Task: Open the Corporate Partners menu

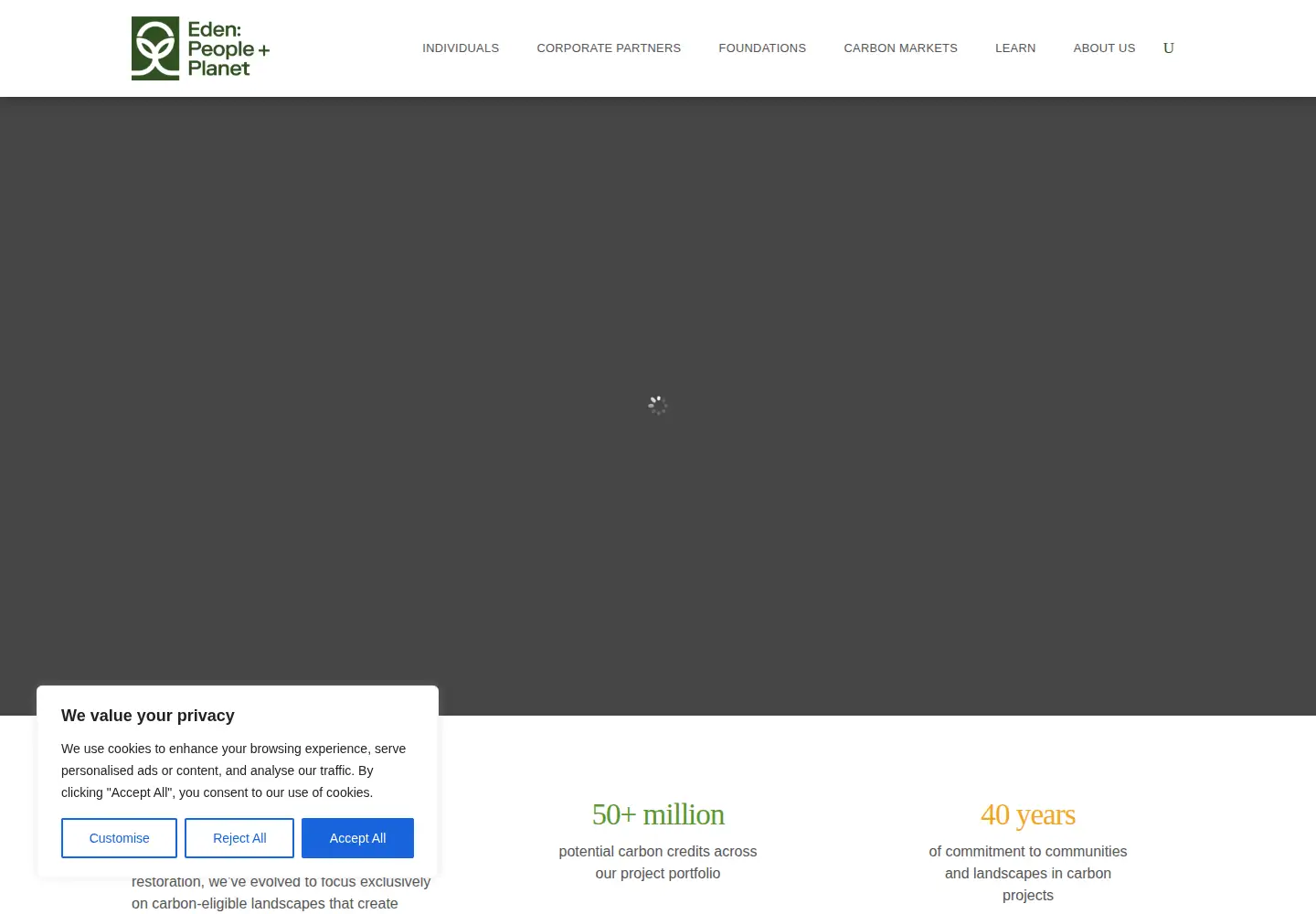Action: tap(609, 48)
